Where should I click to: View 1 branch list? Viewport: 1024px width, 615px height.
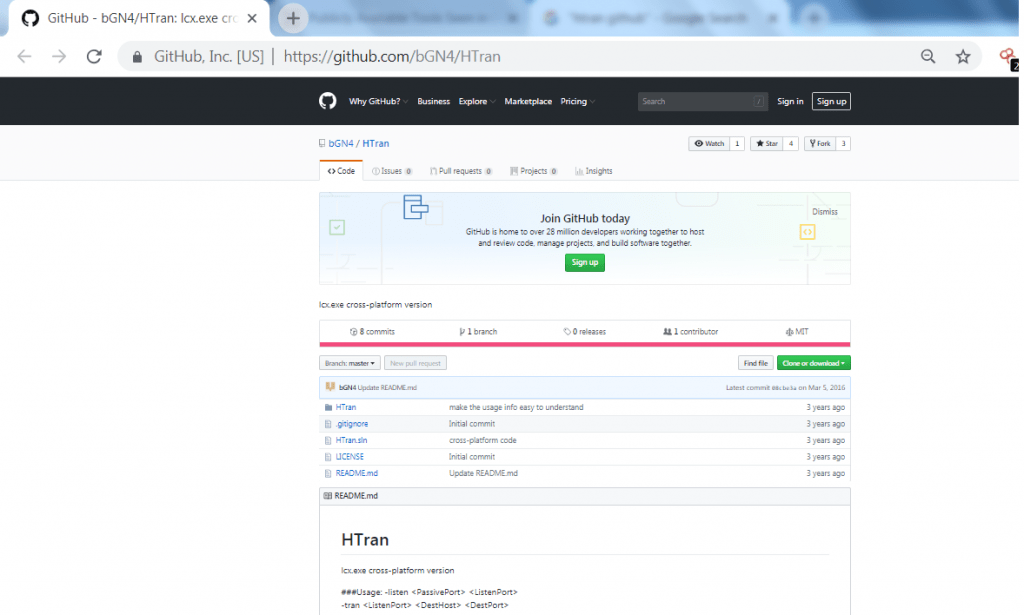(x=478, y=332)
